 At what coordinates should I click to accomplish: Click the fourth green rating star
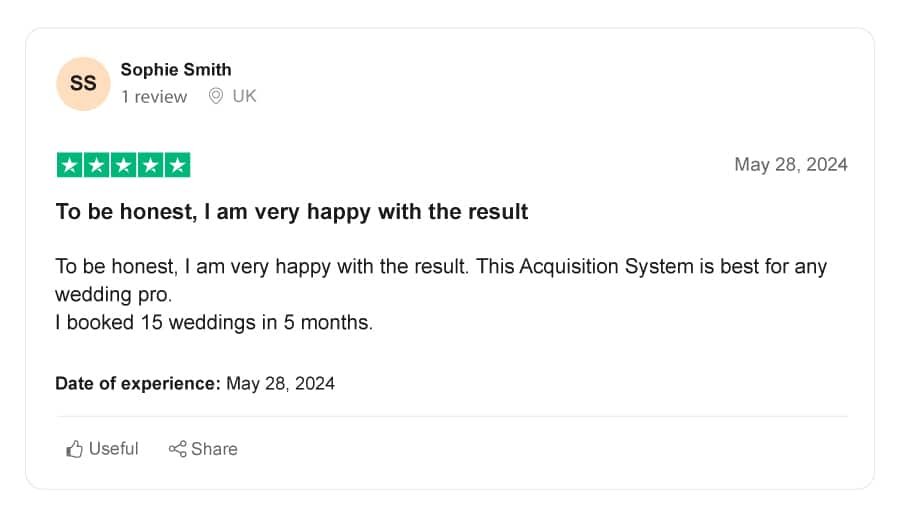pos(150,165)
